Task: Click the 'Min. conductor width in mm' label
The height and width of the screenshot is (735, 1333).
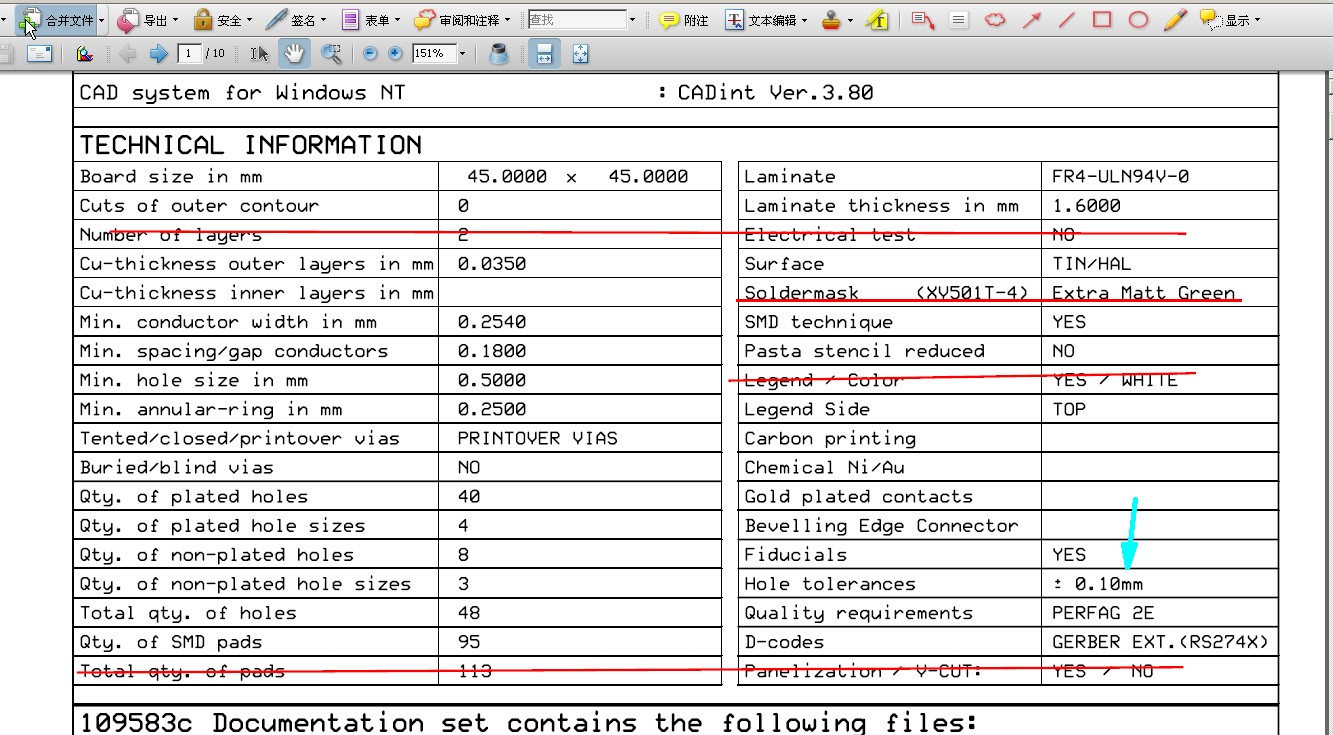Action: (x=228, y=322)
